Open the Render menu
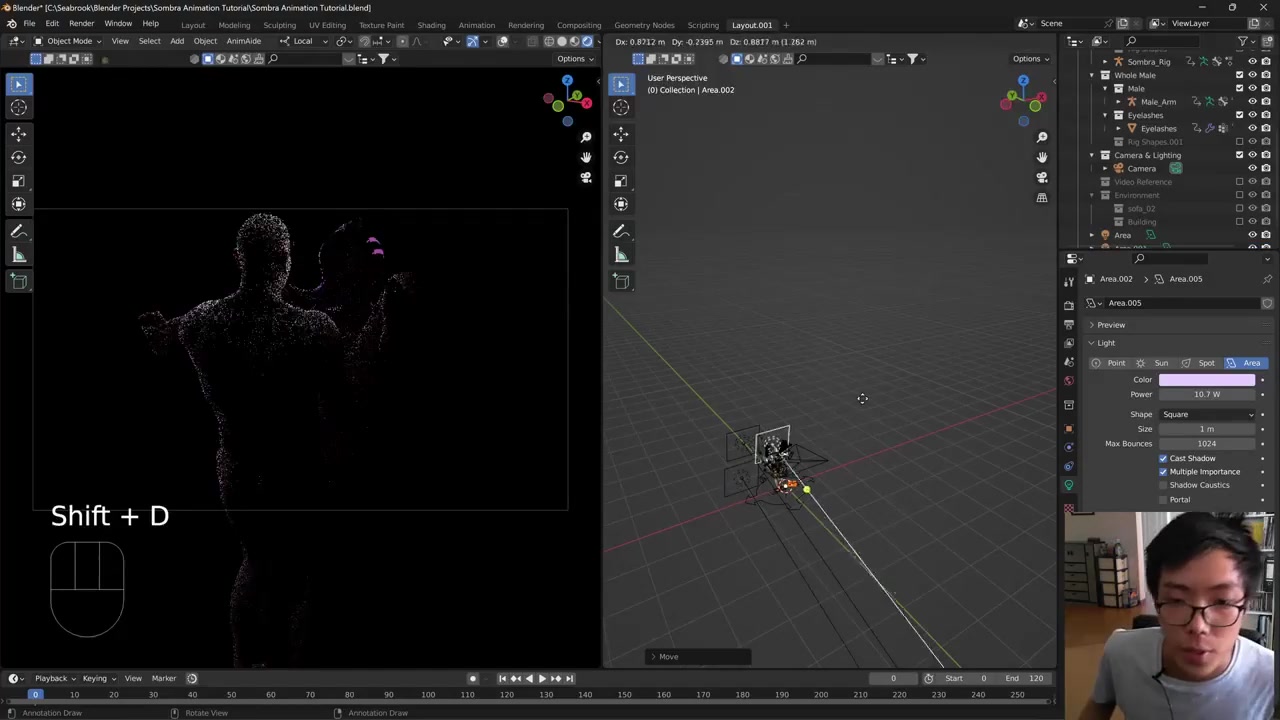This screenshot has width=1280, height=720. pos(81,24)
